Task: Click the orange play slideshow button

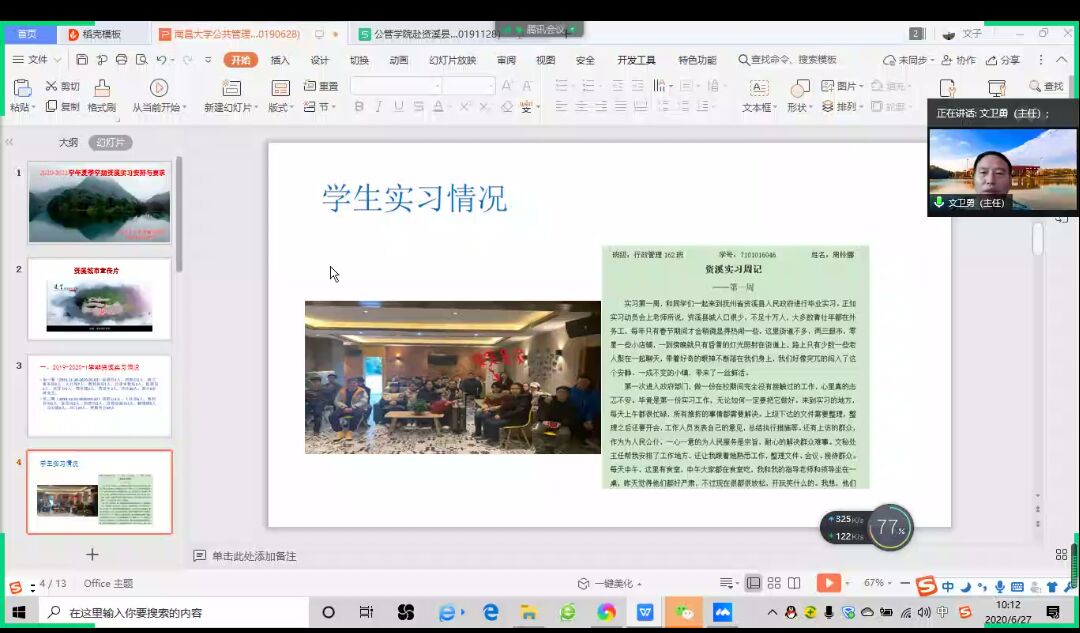Action: pos(829,583)
